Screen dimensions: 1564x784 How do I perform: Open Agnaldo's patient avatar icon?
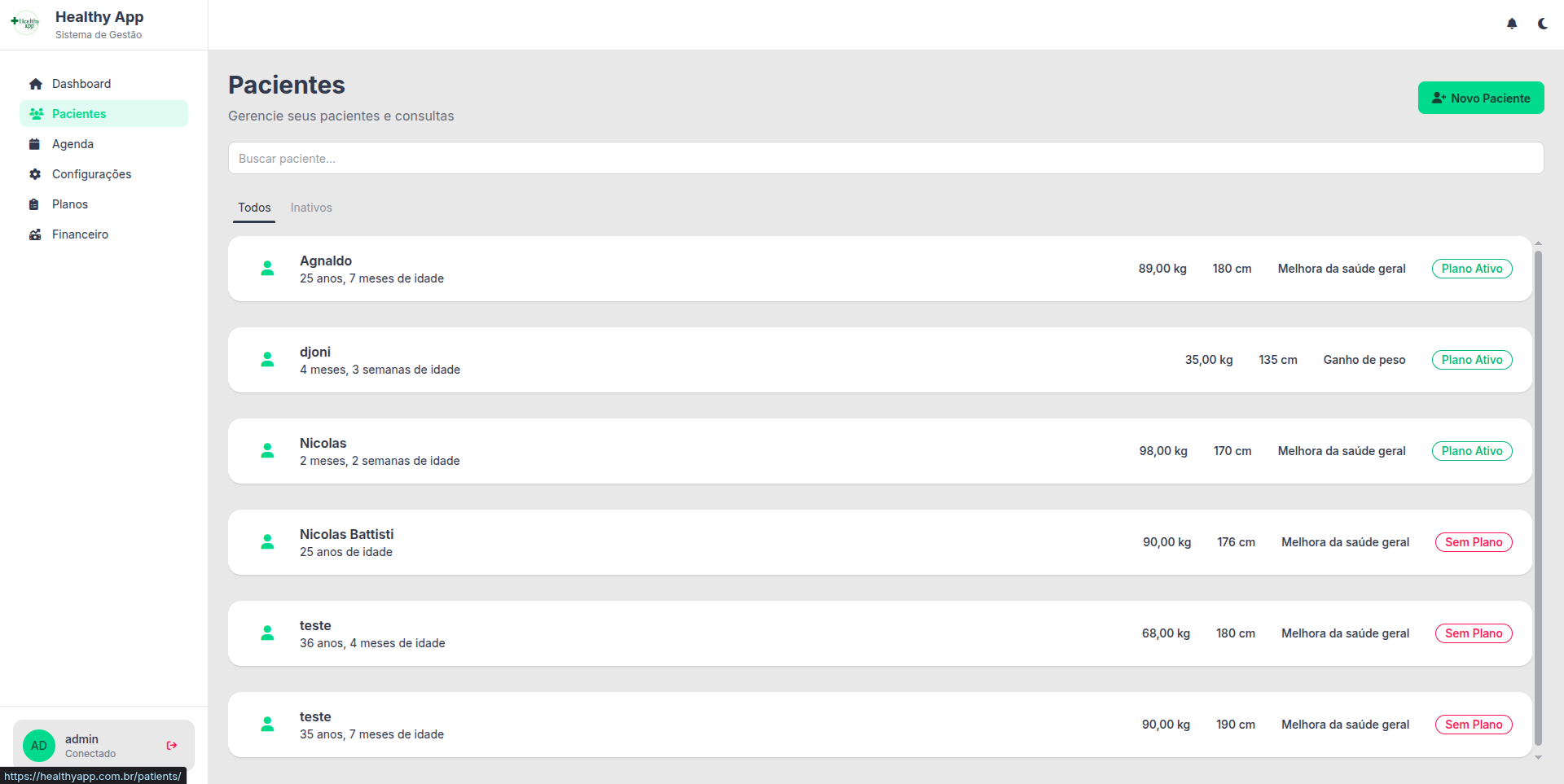tap(267, 269)
